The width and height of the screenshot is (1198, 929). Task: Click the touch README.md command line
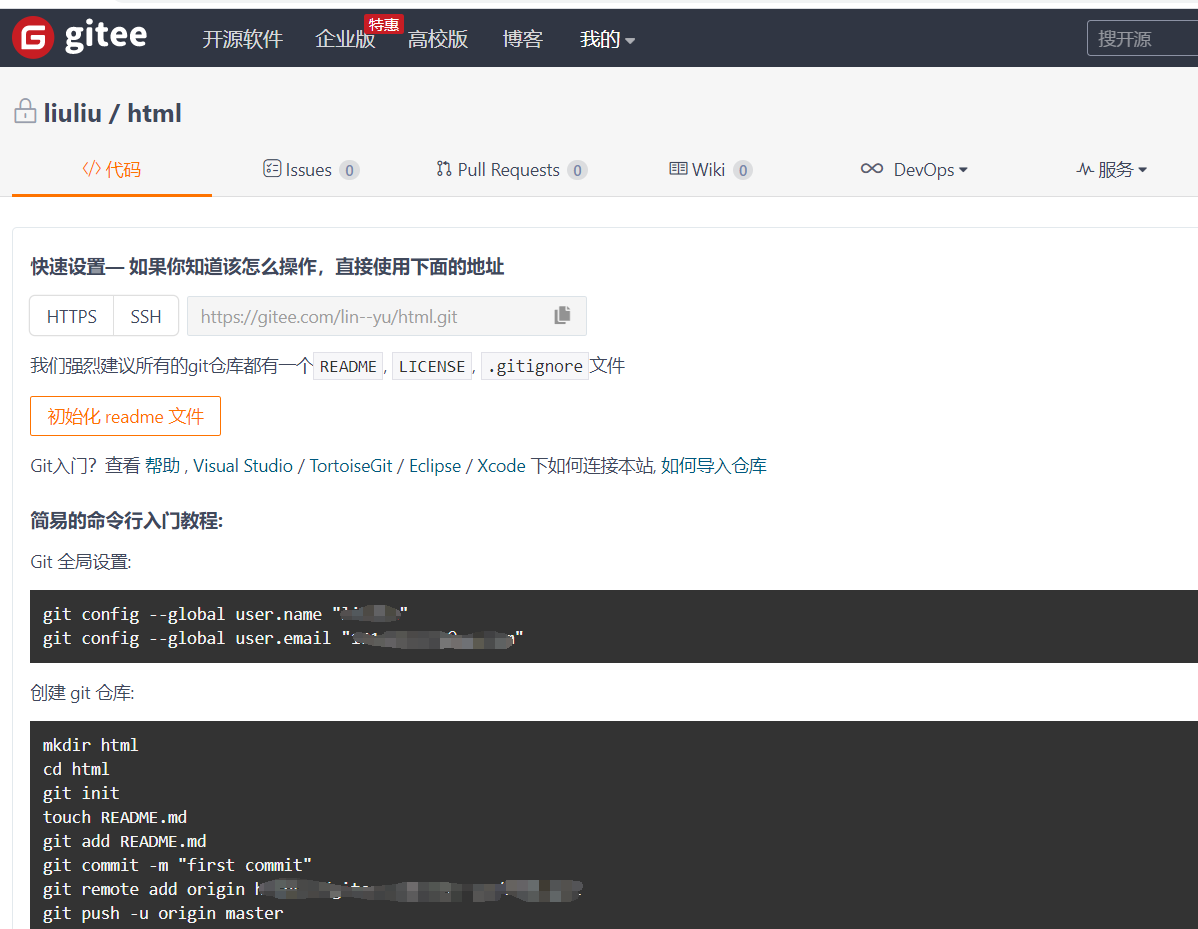115,817
